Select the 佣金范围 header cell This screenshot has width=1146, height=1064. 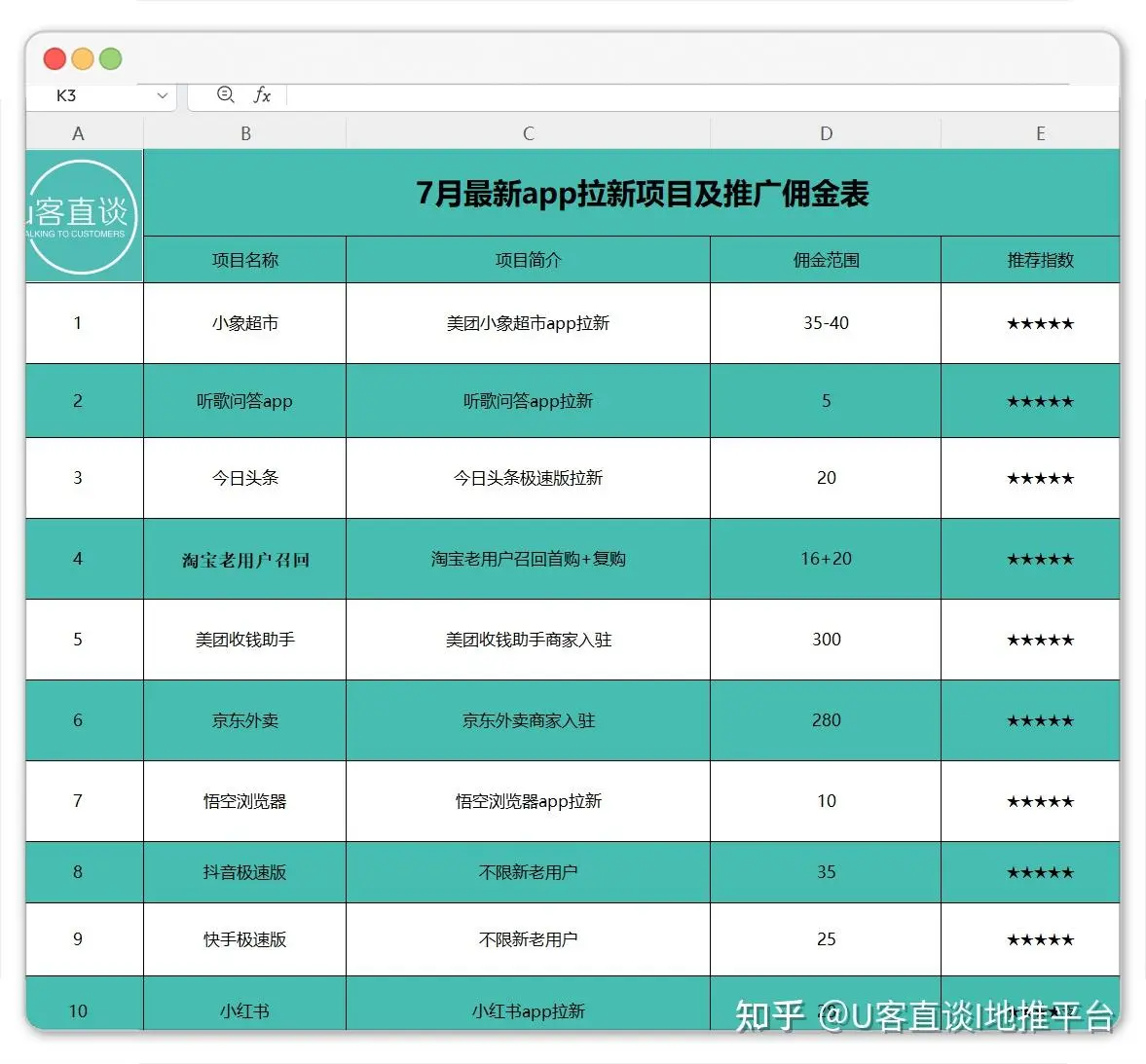pyautogui.click(x=826, y=259)
